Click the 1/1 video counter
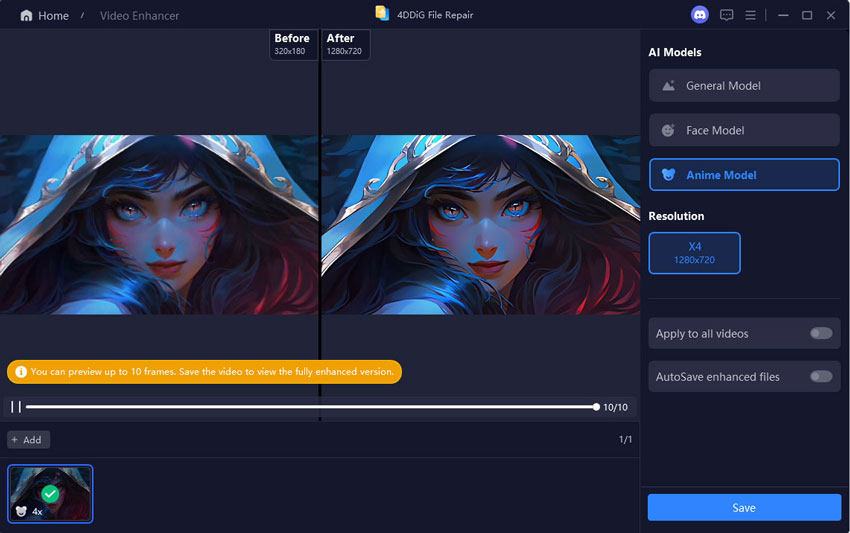This screenshot has width=850, height=533. 625,439
